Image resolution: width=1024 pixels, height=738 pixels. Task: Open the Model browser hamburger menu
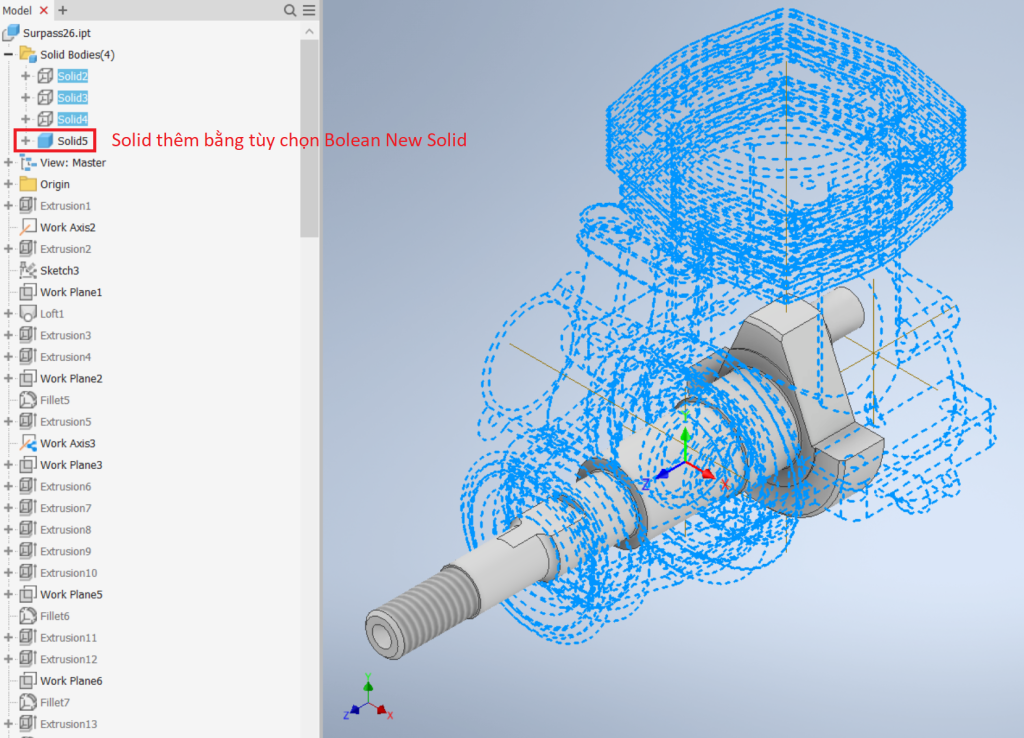[308, 10]
